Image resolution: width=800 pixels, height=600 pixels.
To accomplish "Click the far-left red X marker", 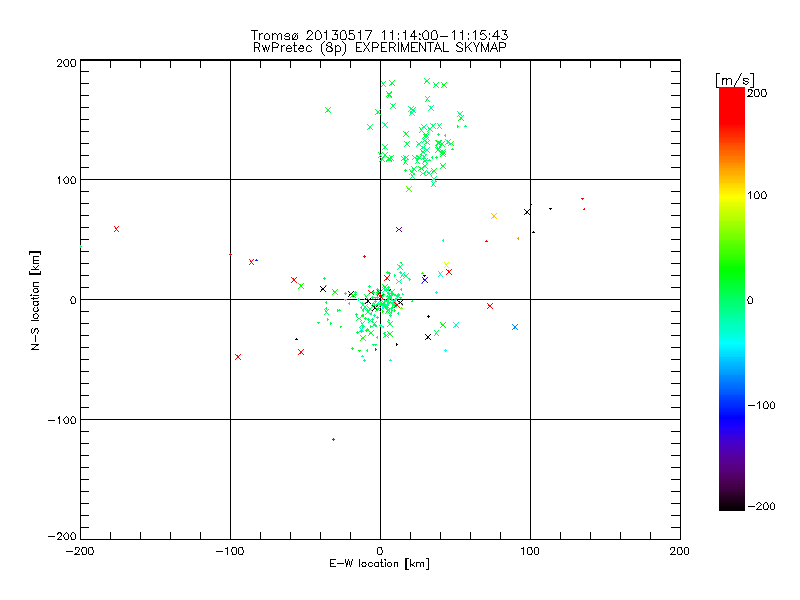I will (116, 229).
